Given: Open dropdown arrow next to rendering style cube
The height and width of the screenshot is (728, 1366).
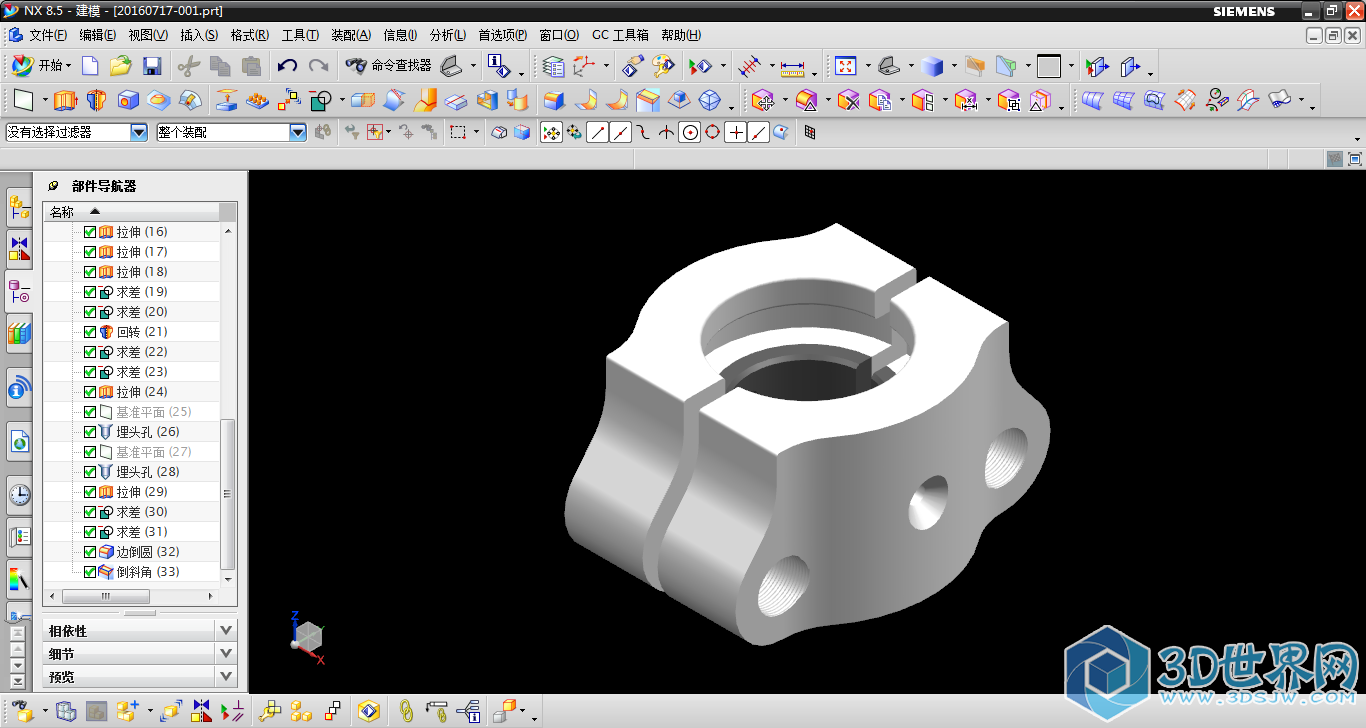Looking at the screenshot, I should click(x=954, y=67).
